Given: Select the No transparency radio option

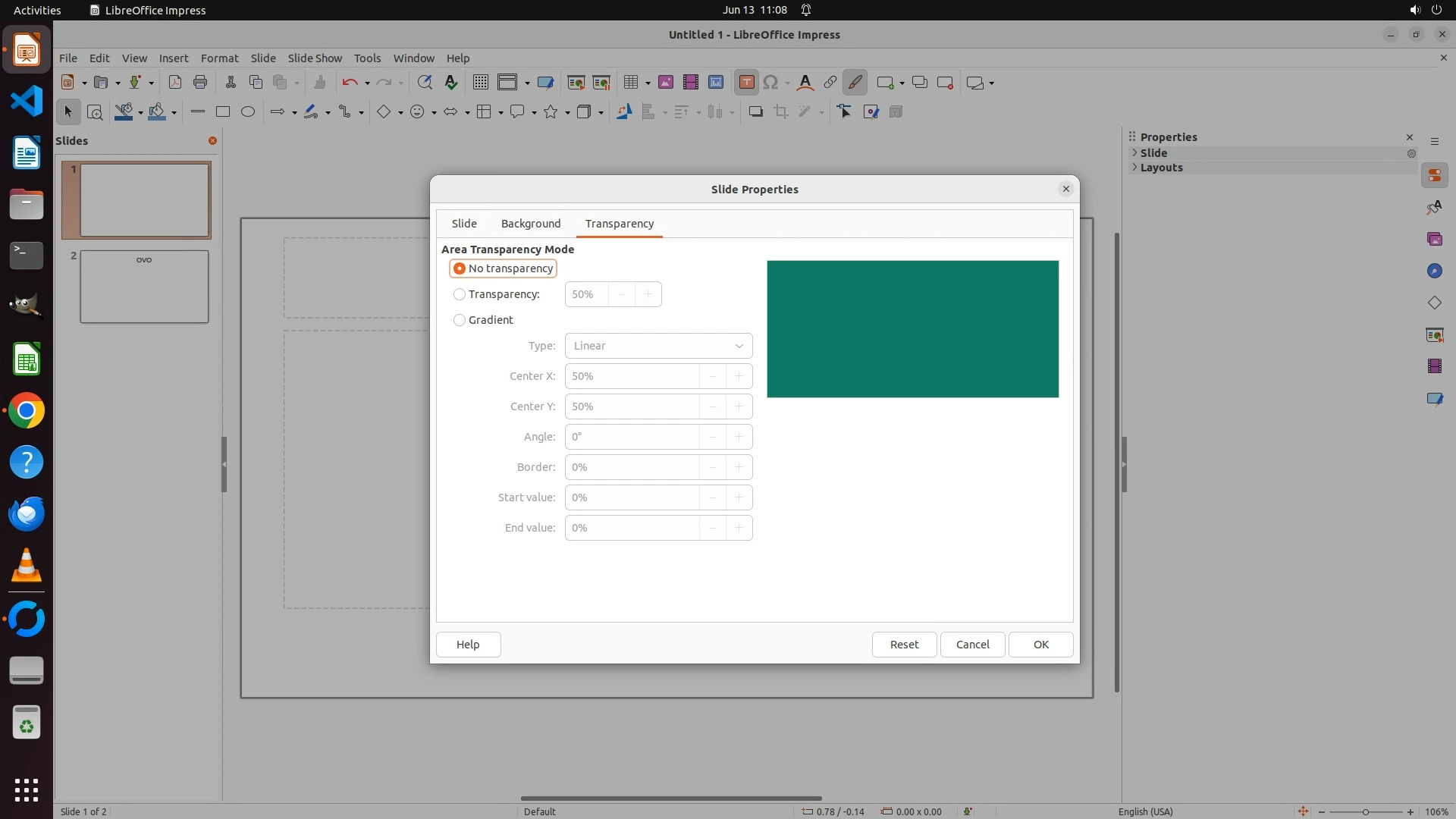Looking at the screenshot, I should point(460,268).
